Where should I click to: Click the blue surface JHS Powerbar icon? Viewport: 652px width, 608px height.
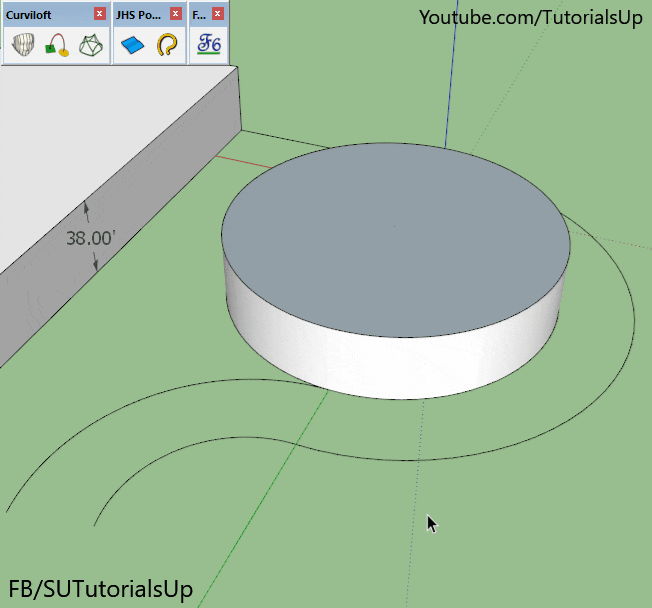[x=132, y=44]
